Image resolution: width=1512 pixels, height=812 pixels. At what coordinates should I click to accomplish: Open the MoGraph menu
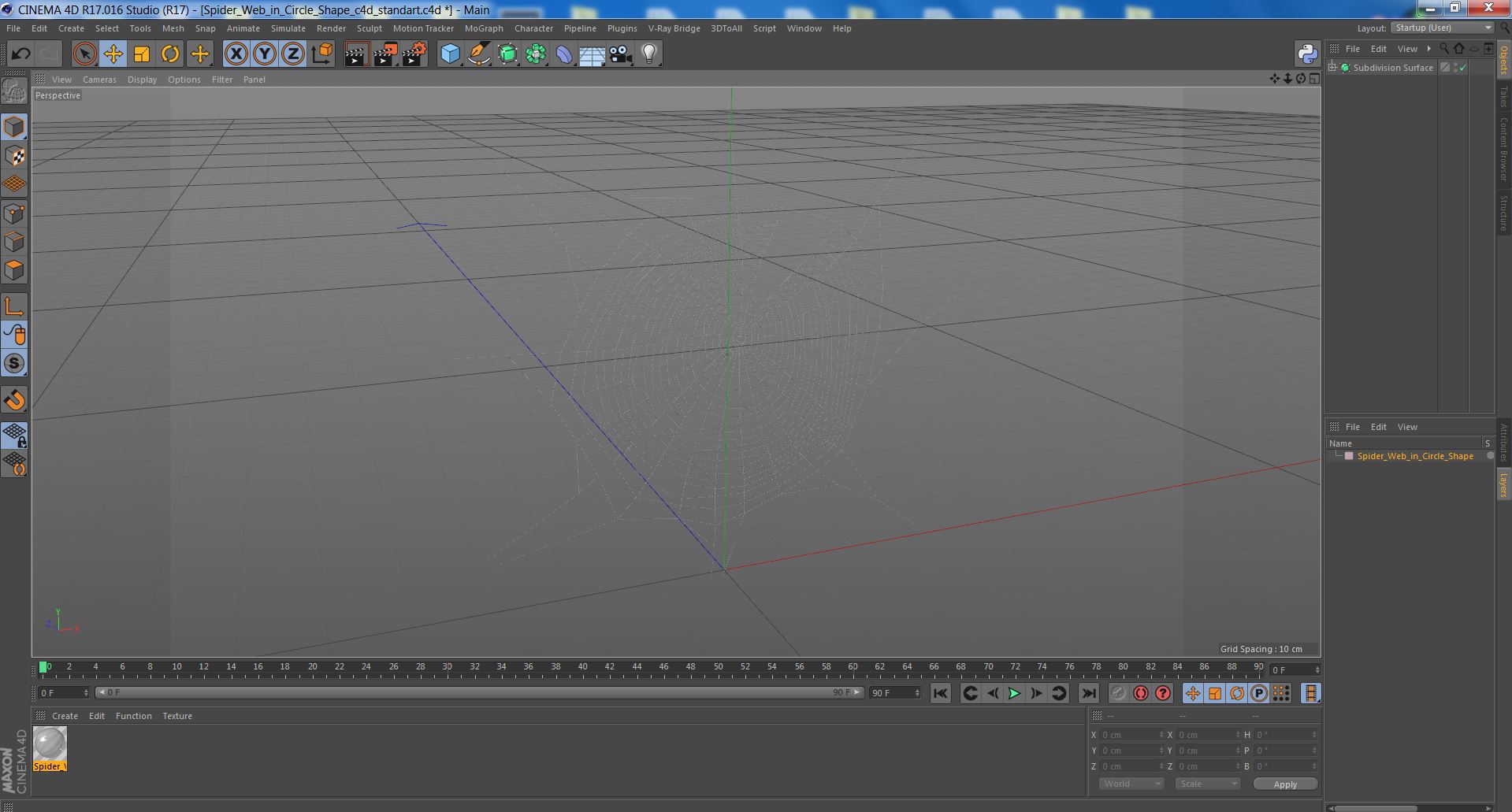tap(484, 28)
